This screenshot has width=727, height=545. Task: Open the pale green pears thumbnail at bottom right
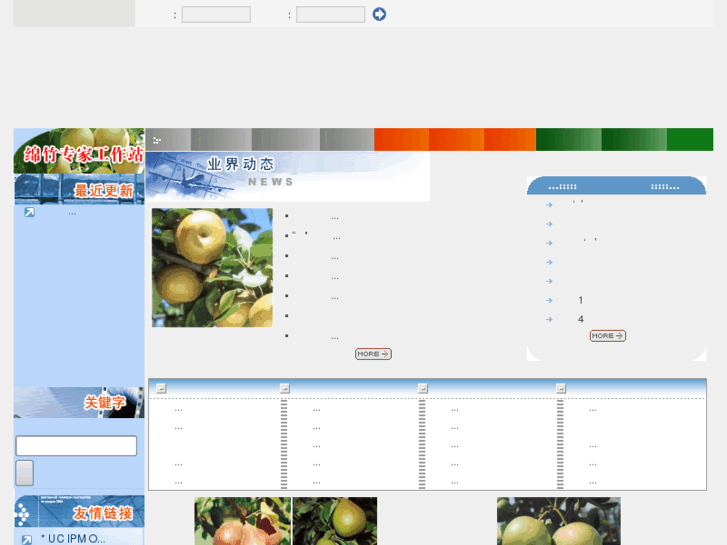pos(559,521)
